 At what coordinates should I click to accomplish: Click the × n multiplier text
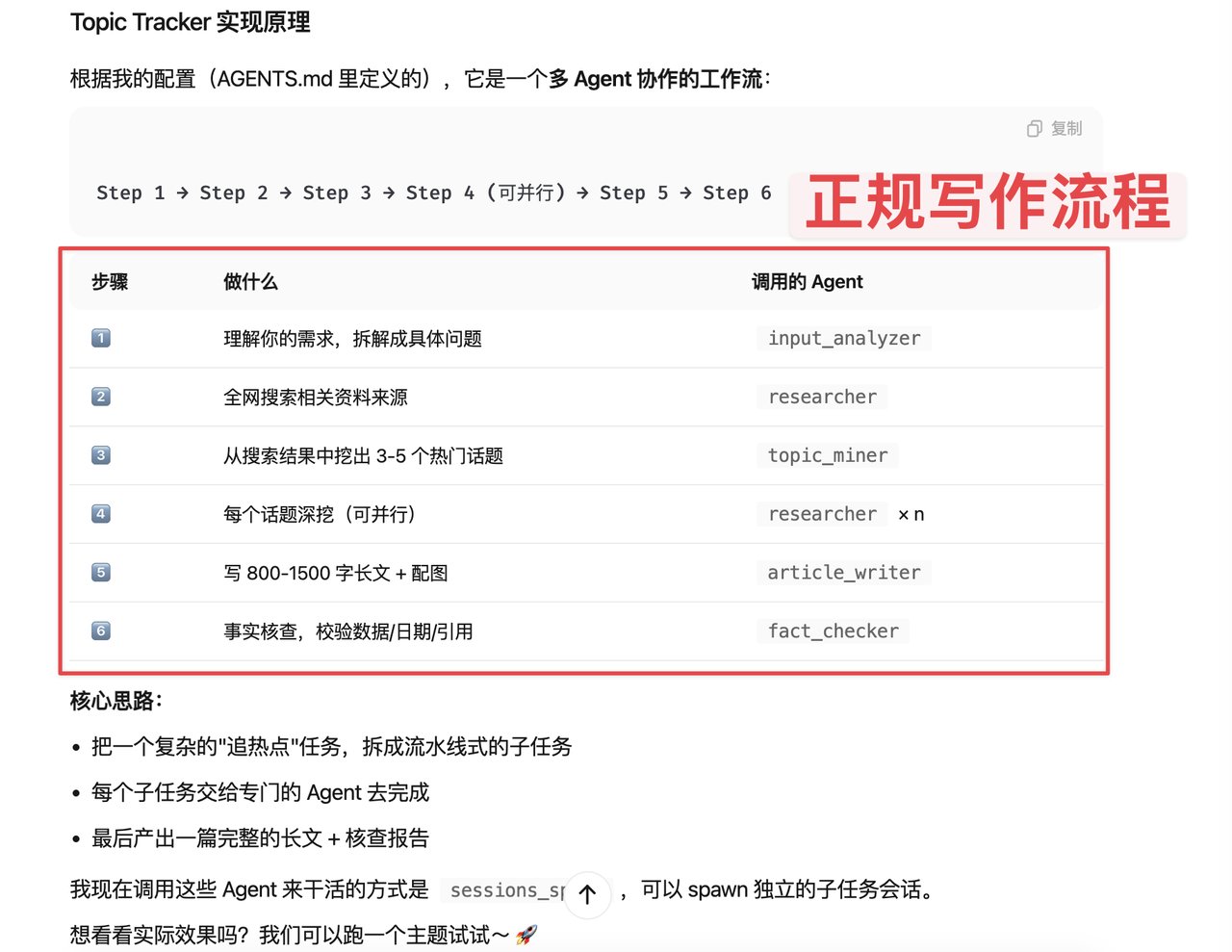(x=911, y=515)
